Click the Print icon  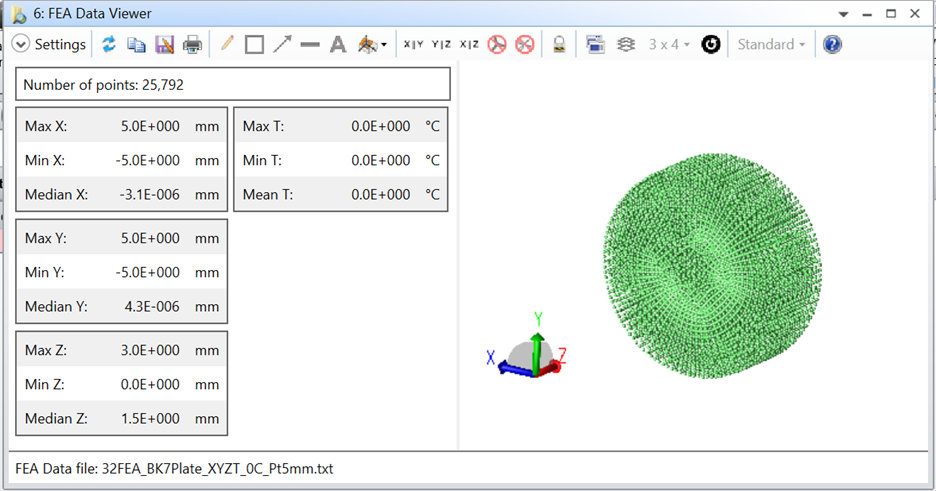click(192, 45)
